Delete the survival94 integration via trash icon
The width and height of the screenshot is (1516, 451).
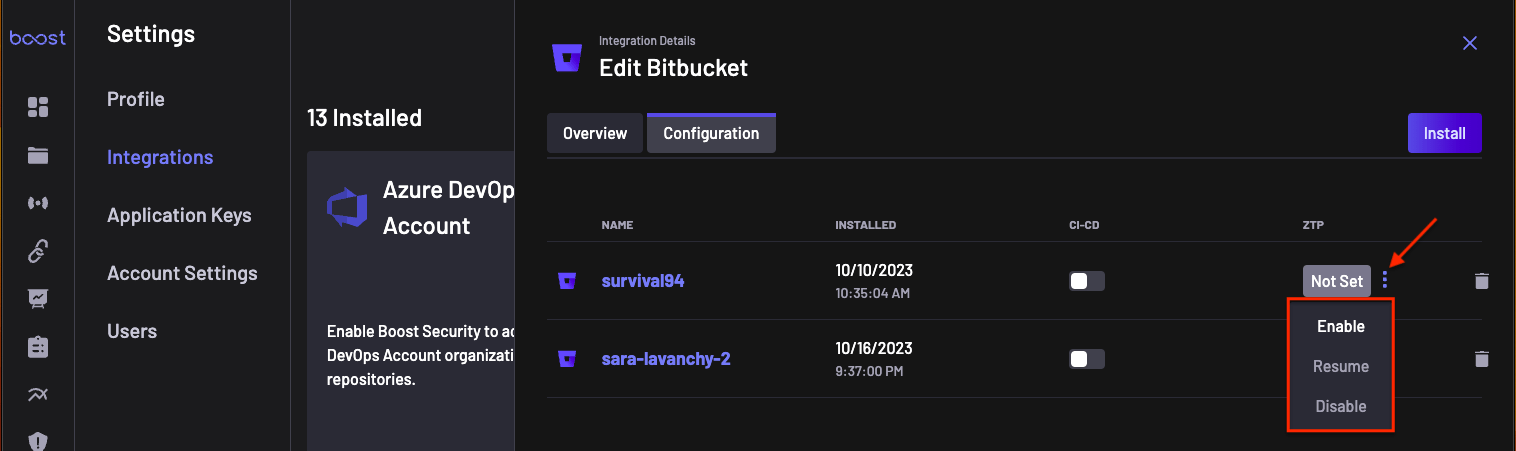point(1482,281)
